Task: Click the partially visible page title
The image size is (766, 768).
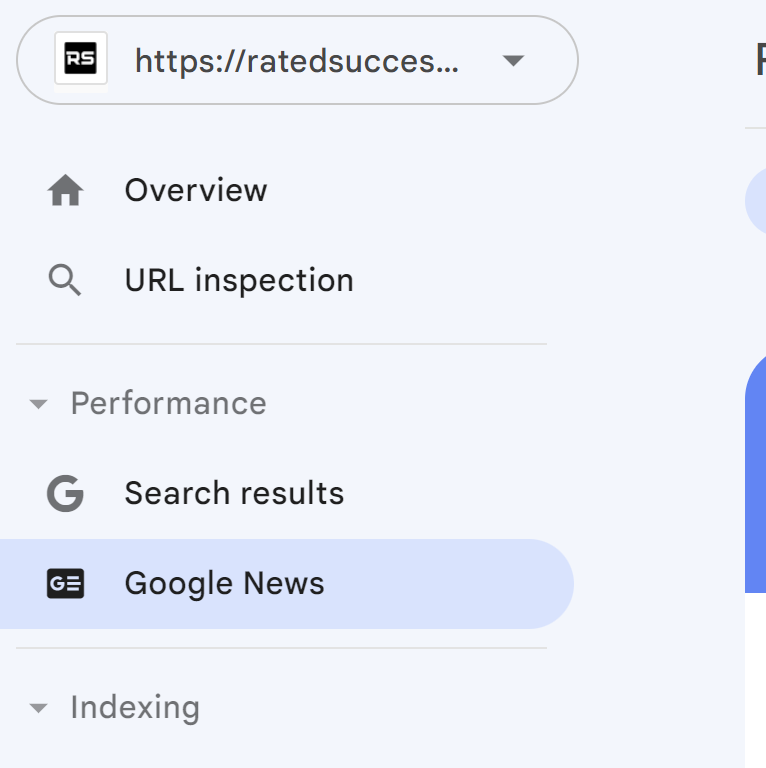Action: (761, 60)
